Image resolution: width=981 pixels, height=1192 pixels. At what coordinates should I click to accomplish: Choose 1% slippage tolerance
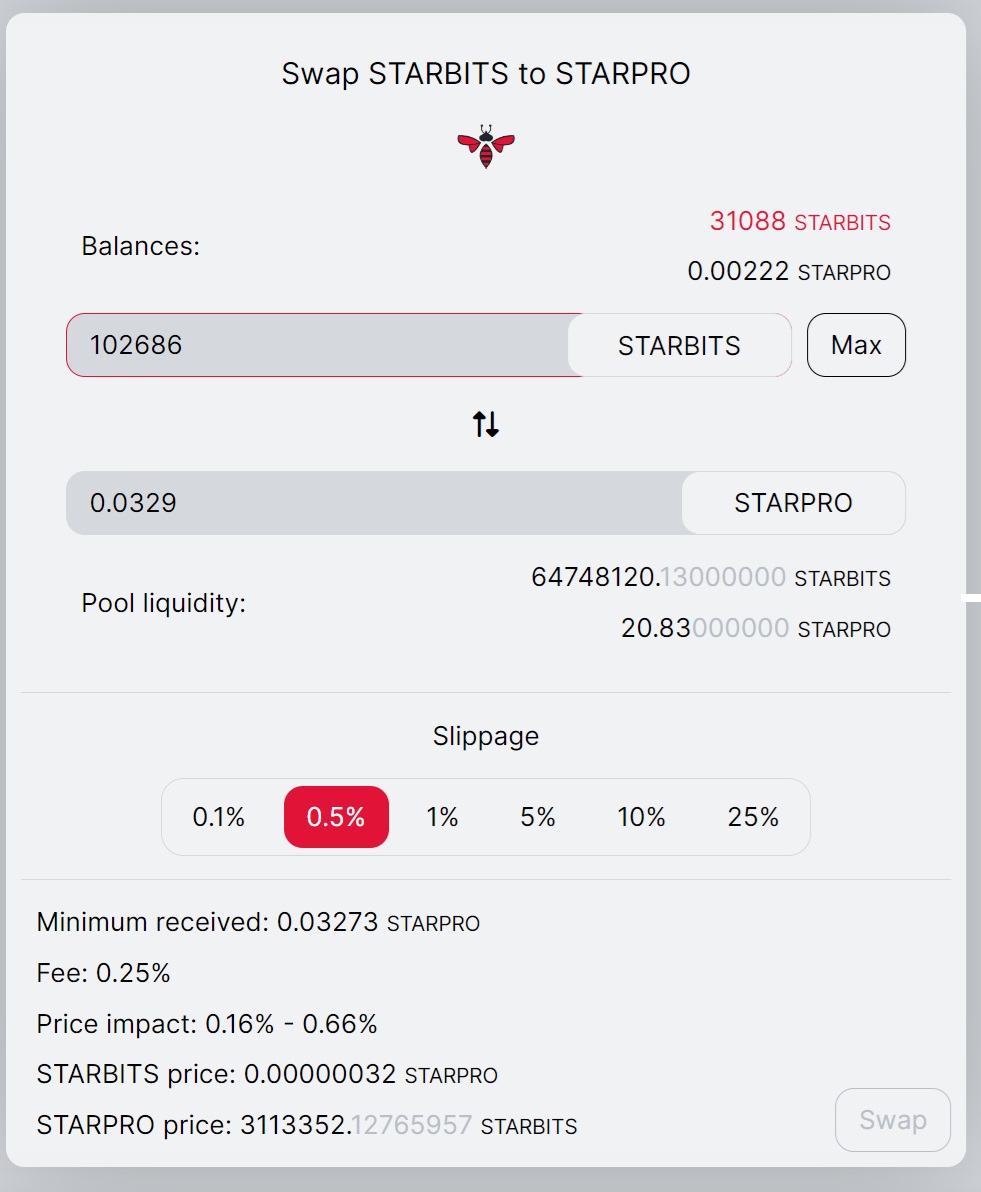coord(442,817)
